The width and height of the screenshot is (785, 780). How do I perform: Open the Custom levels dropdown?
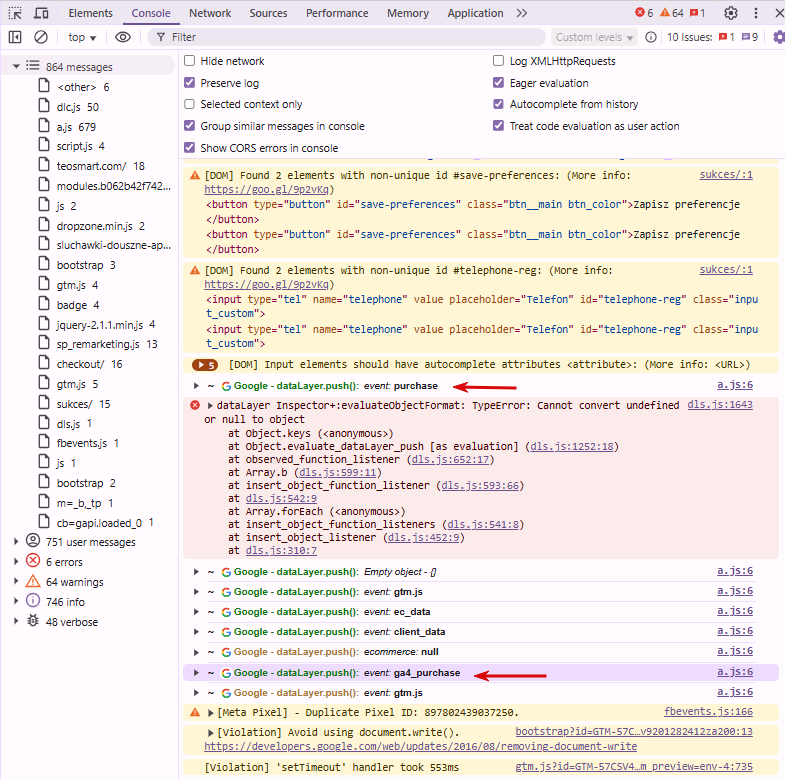[594, 37]
